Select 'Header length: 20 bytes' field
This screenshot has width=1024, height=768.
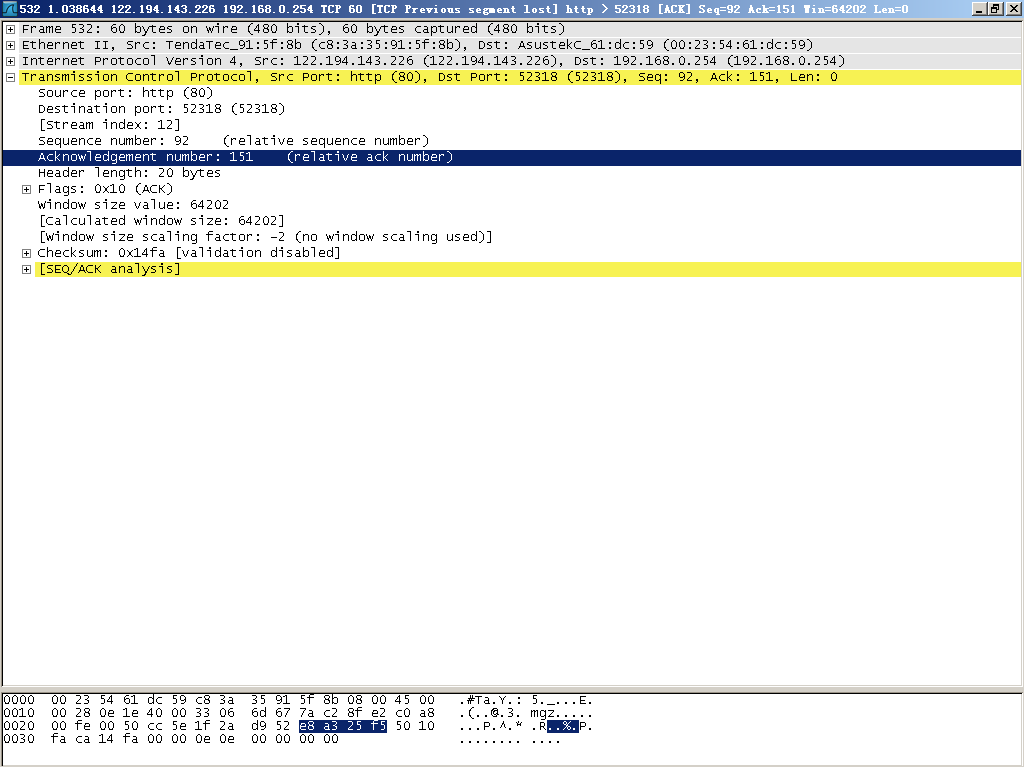(x=129, y=173)
